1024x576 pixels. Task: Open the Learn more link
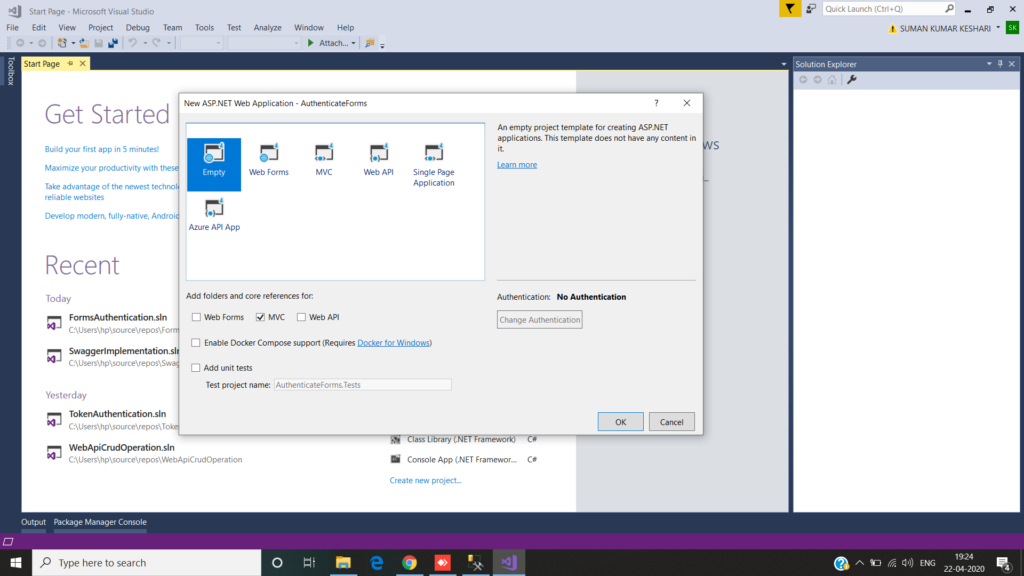click(517, 165)
